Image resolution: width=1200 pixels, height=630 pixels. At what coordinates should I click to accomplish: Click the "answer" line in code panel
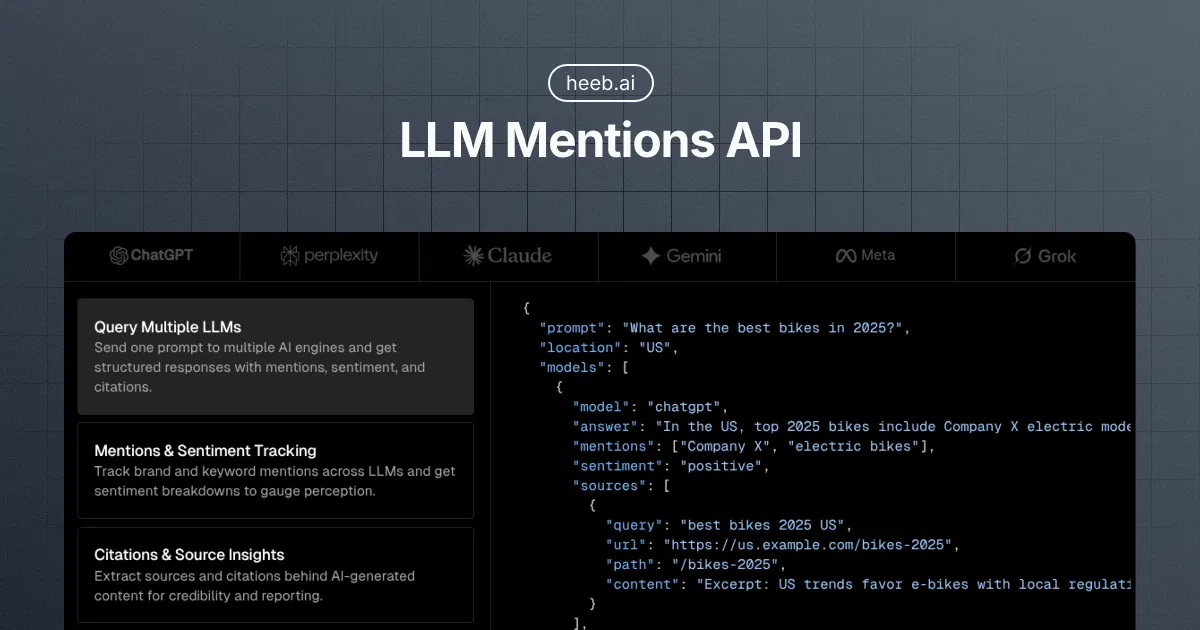tap(850, 427)
